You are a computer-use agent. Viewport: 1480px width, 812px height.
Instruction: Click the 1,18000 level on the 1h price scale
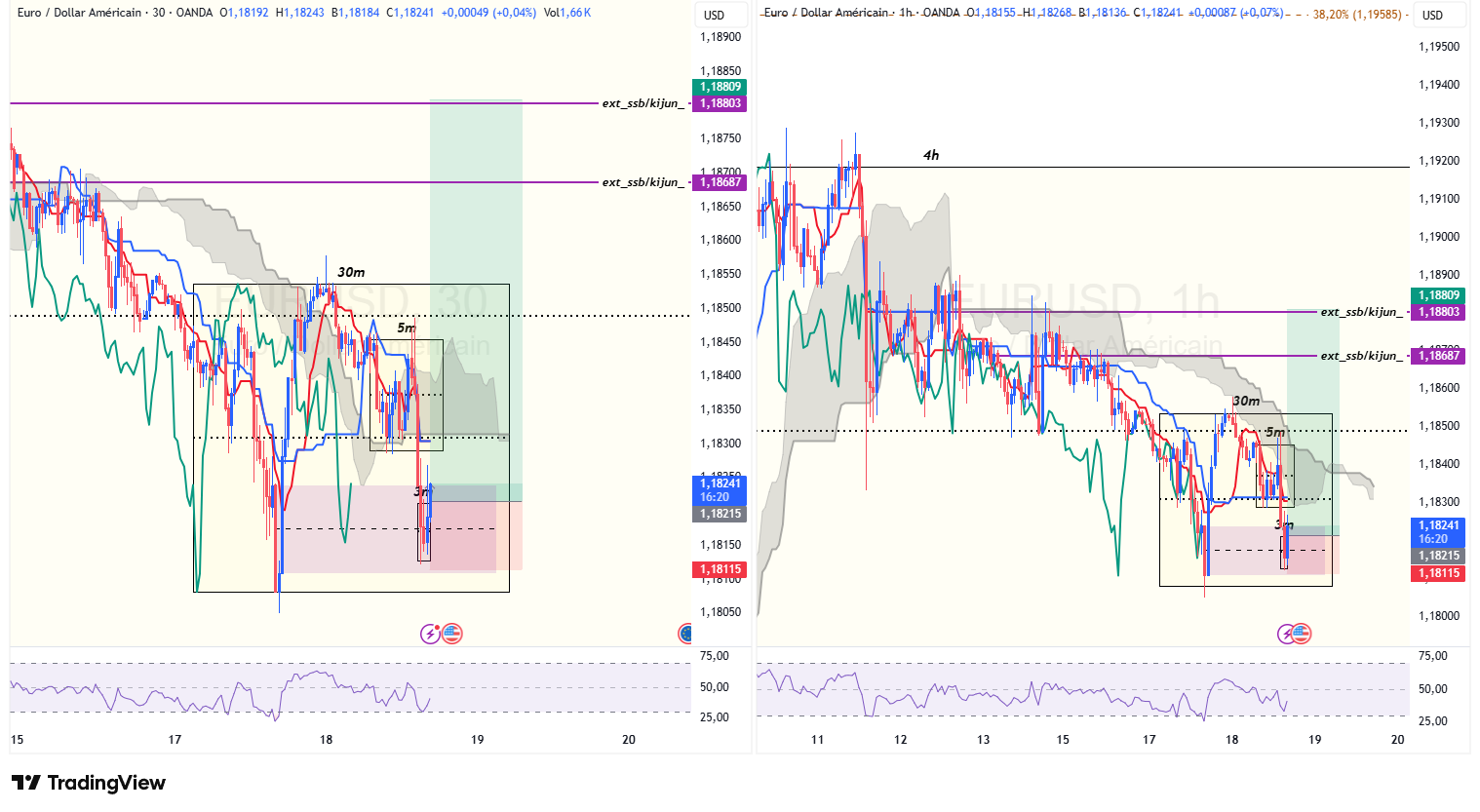[1439, 616]
